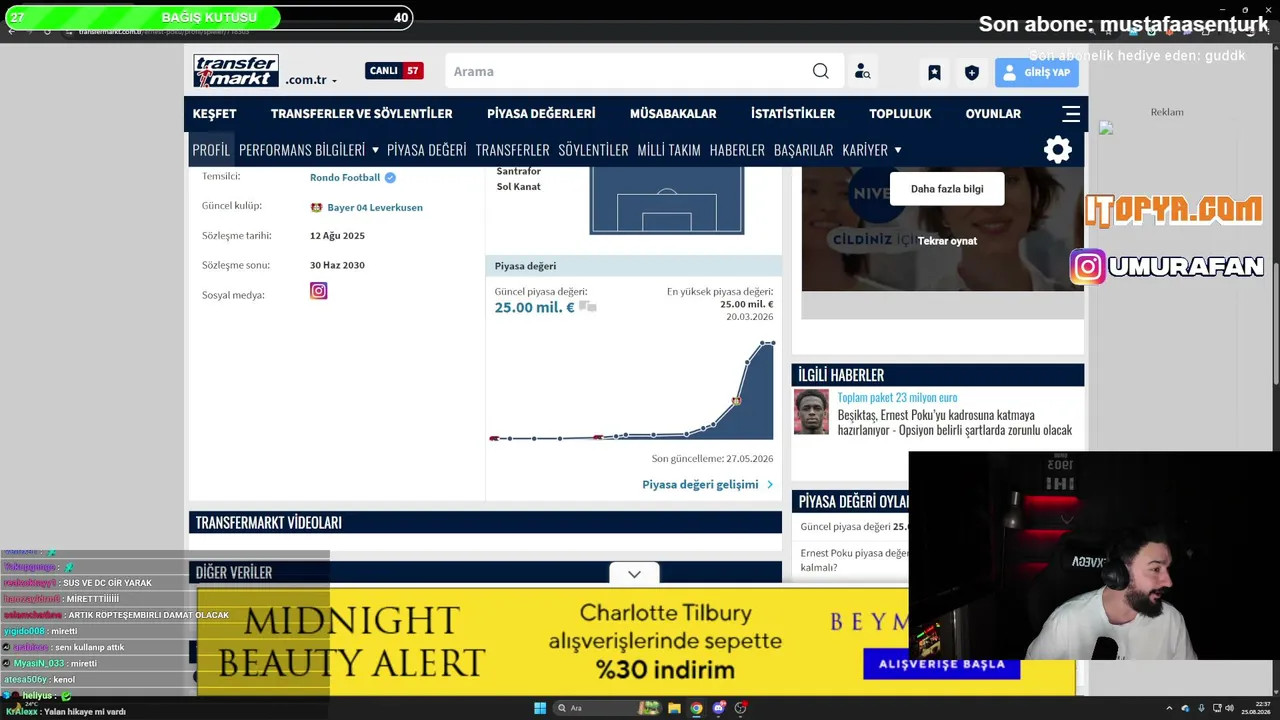
Task: Open the person search icon
Action: pos(862,72)
